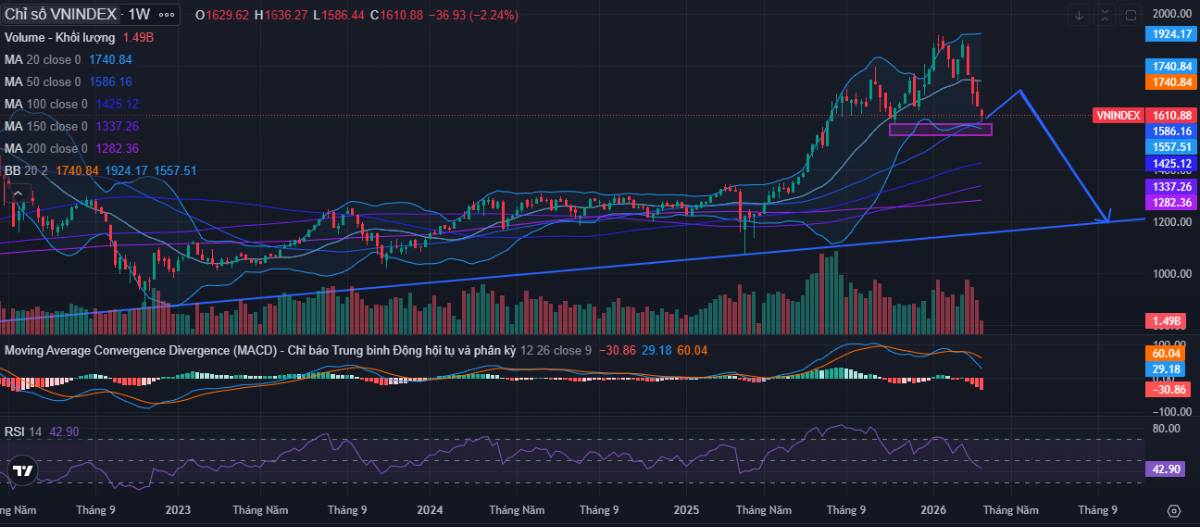Click the orange 1740.84 price label

pyautogui.click(x=1172, y=82)
